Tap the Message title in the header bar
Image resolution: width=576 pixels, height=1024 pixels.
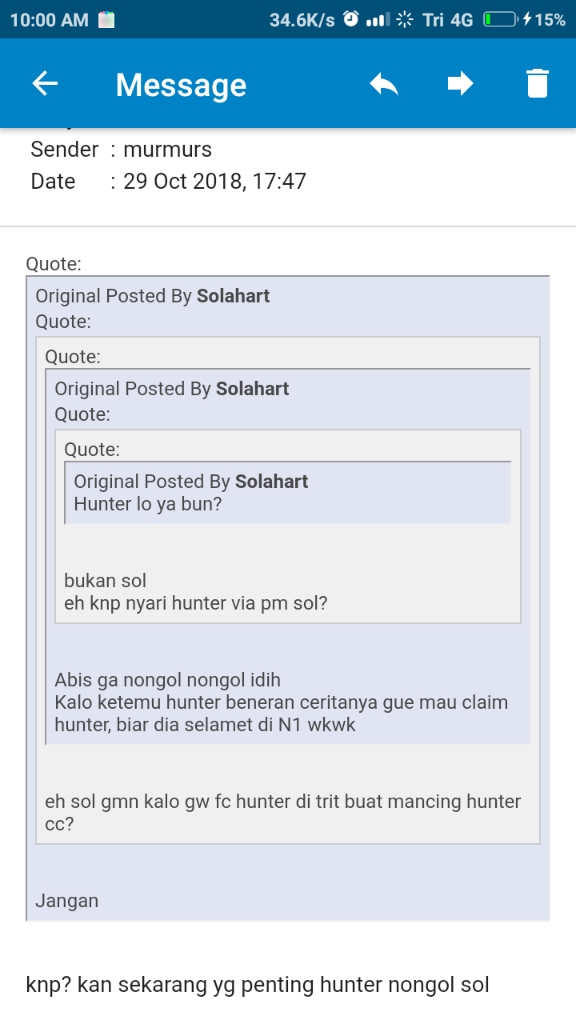pyautogui.click(x=181, y=84)
